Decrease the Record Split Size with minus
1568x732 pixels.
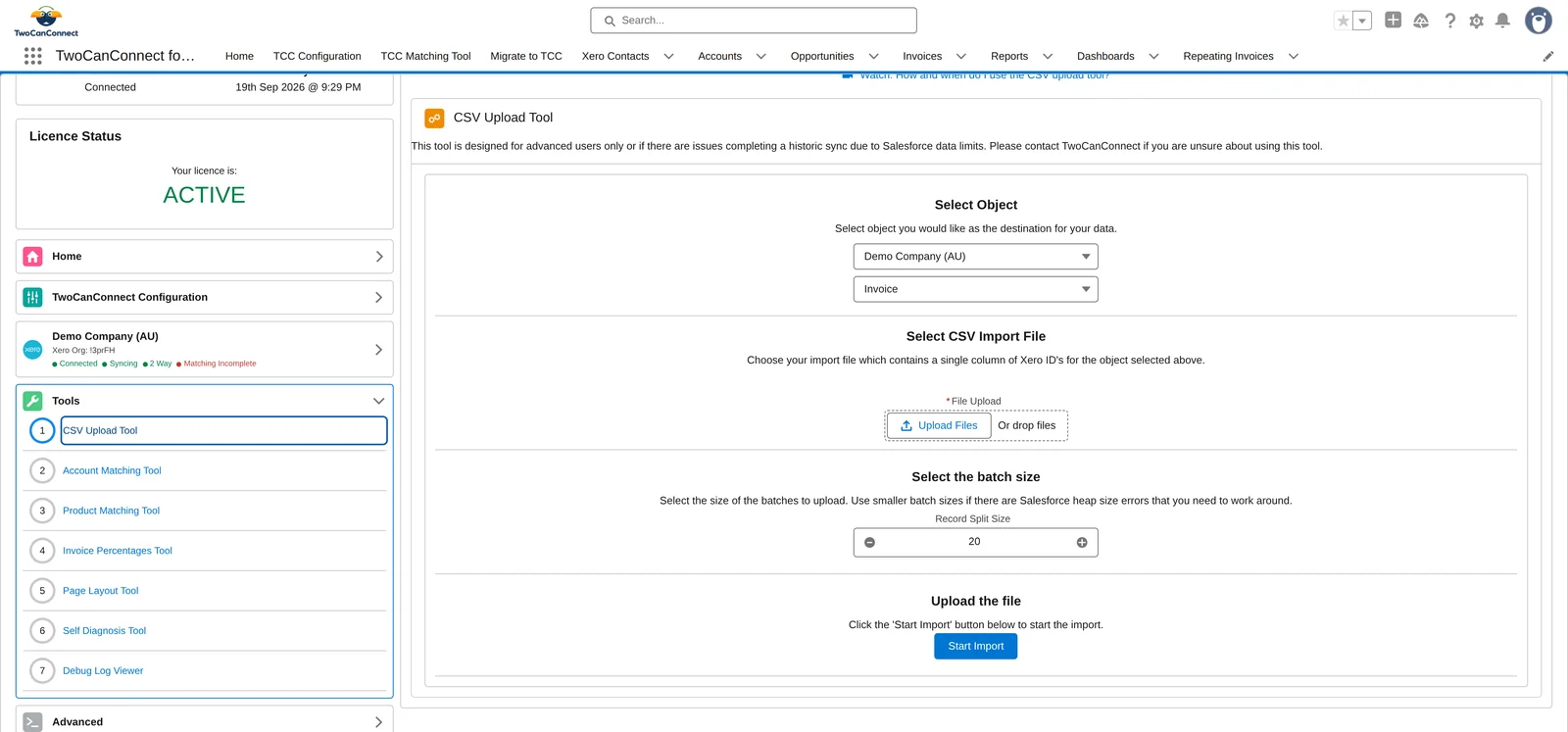(869, 542)
